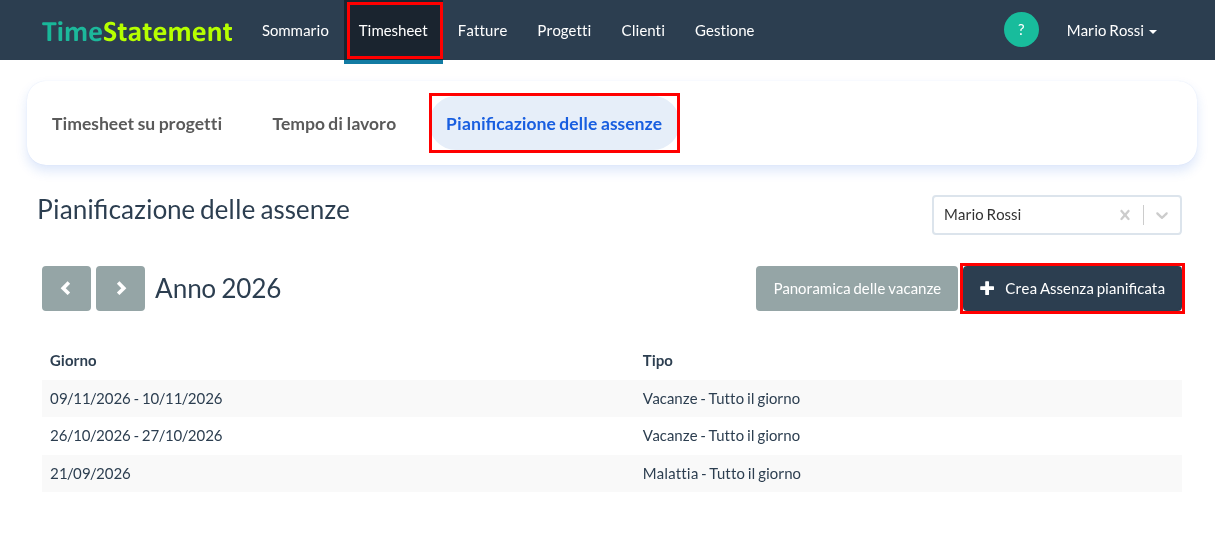Open the Fatture menu item

(x=482, y=31)
